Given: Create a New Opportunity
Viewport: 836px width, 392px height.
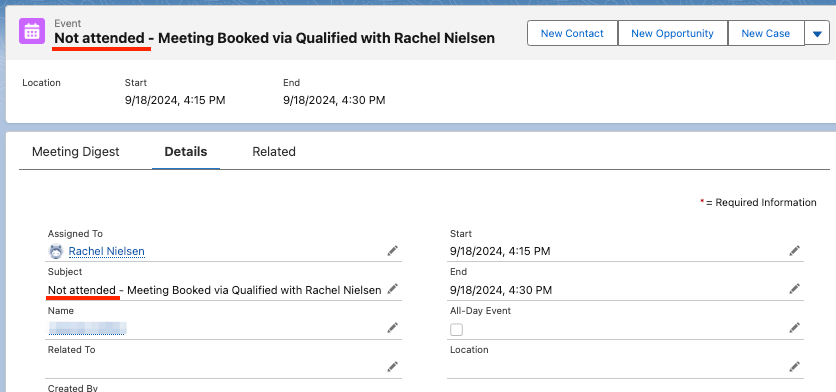Looking at the screenshot, I should coord(672,34).
